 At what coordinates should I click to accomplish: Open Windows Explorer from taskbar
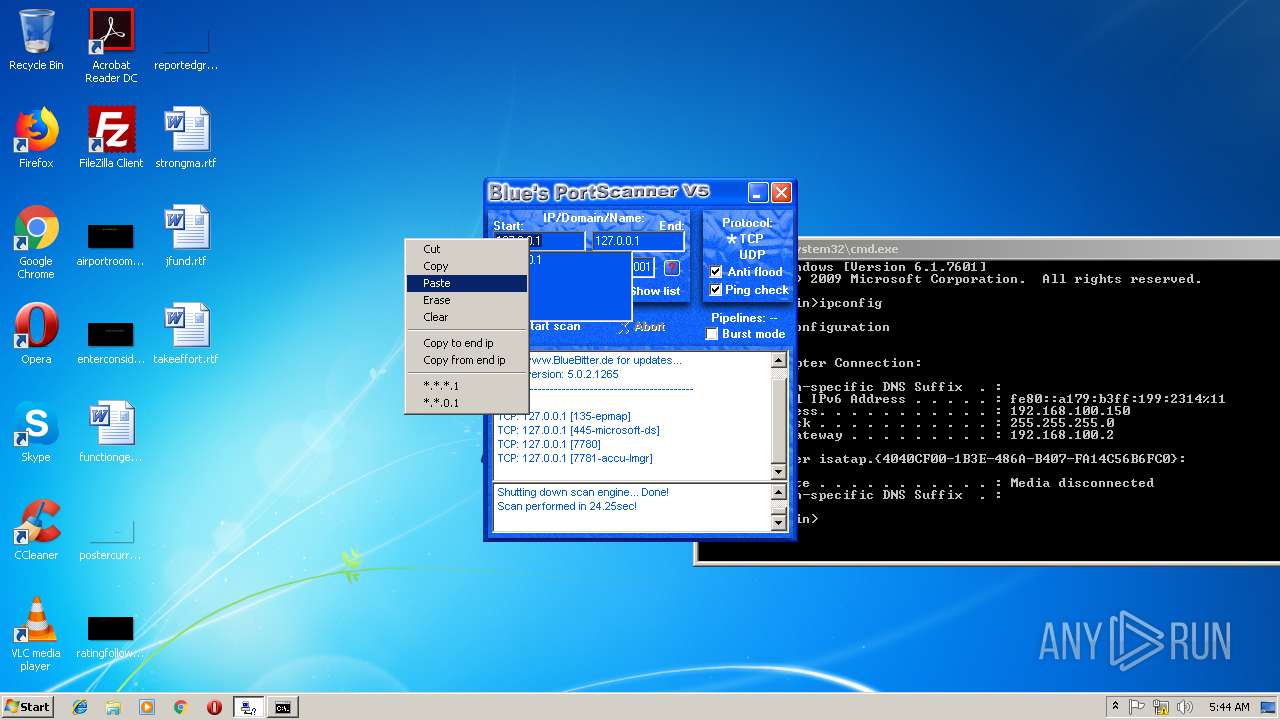click(113, 707)
